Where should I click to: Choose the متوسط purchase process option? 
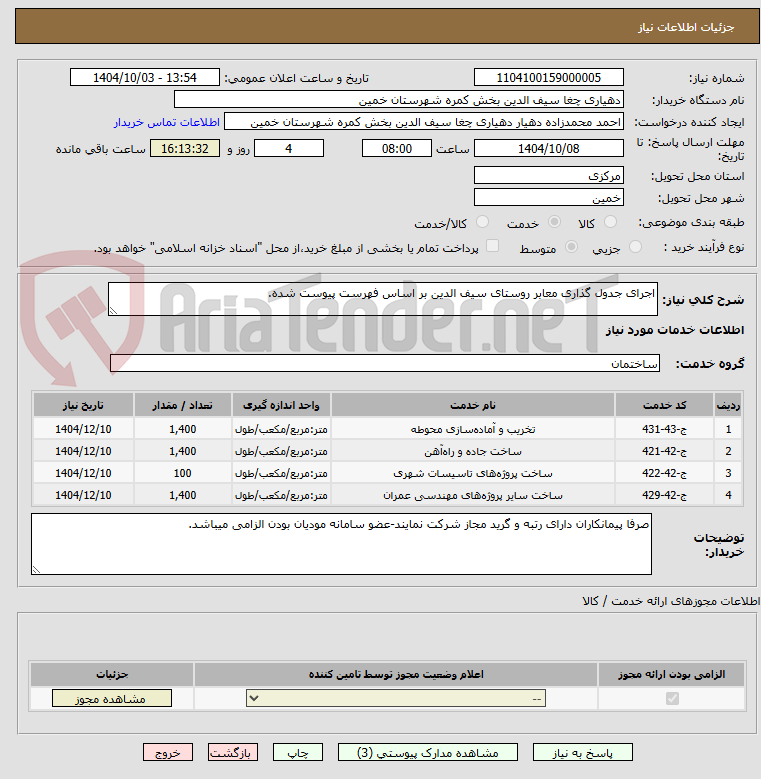point(572,247)
